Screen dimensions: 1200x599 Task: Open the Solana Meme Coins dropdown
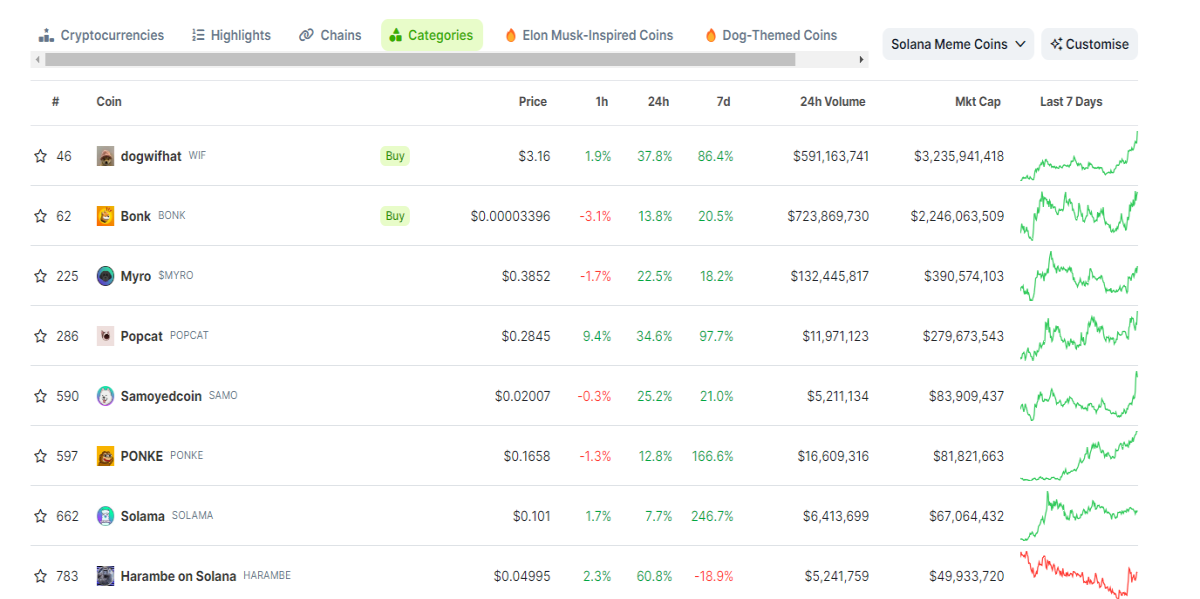tap(958, 44)
